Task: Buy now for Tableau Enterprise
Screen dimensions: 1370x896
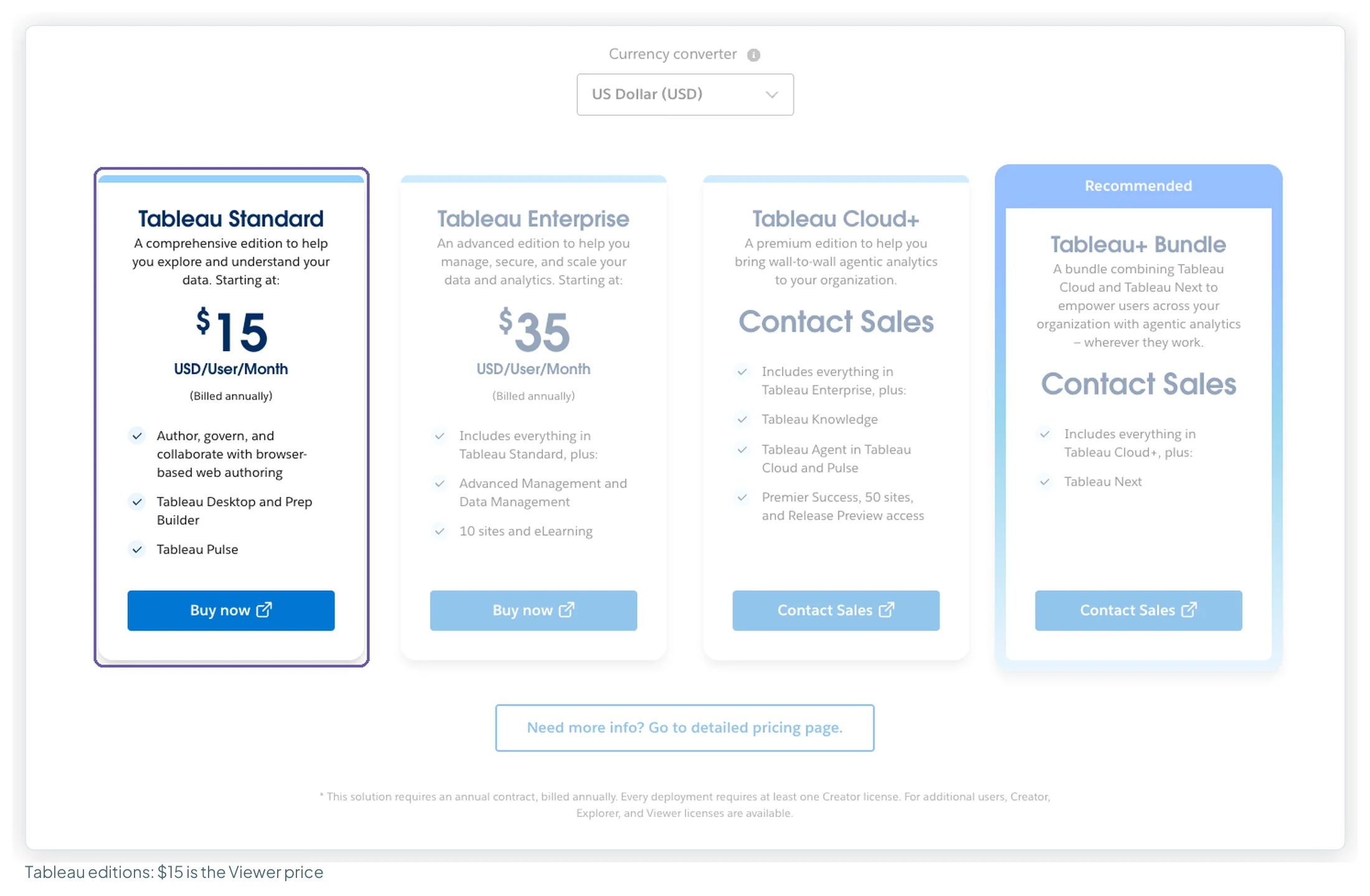Action: point(534,610)
